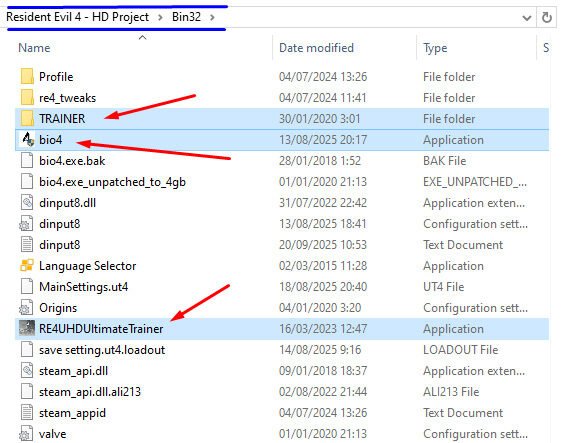
Task: Click the MainSettings.ut4 file icon
Action: [27, 287]
